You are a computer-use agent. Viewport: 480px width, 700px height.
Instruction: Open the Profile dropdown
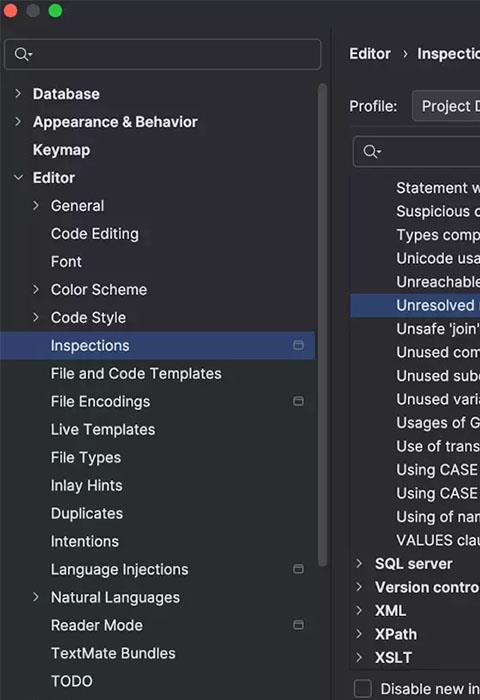coord(446,106)
